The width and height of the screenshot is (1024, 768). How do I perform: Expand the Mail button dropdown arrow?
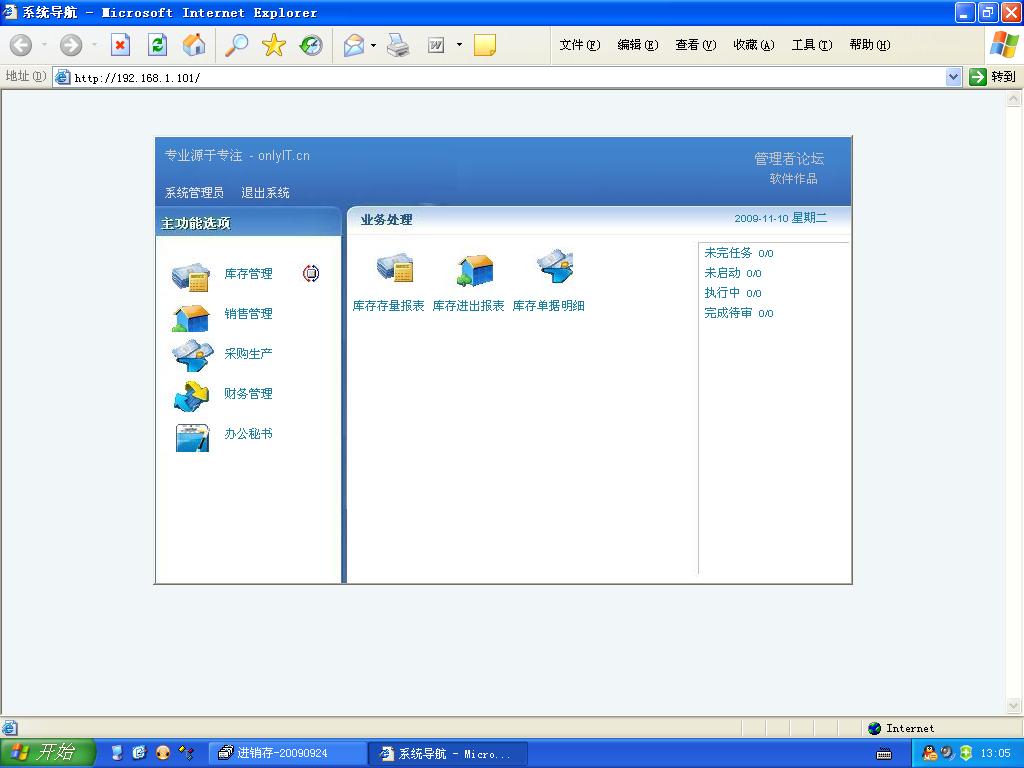click(x=373, y=45)
